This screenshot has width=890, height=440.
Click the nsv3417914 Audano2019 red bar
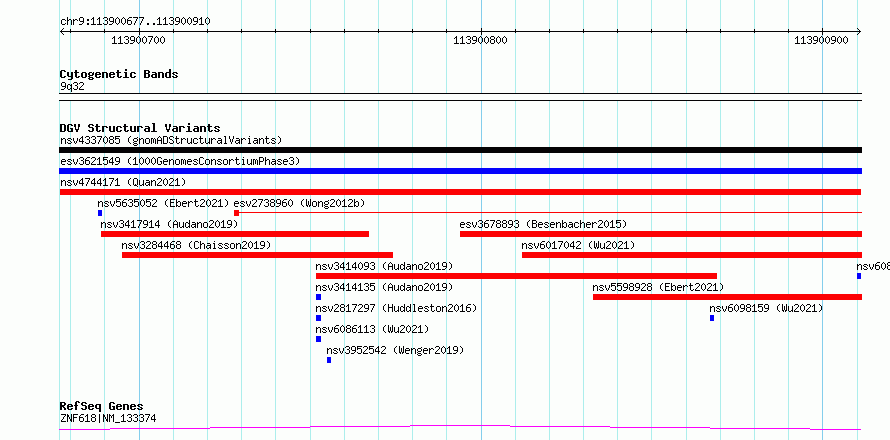tap(235, 234)
